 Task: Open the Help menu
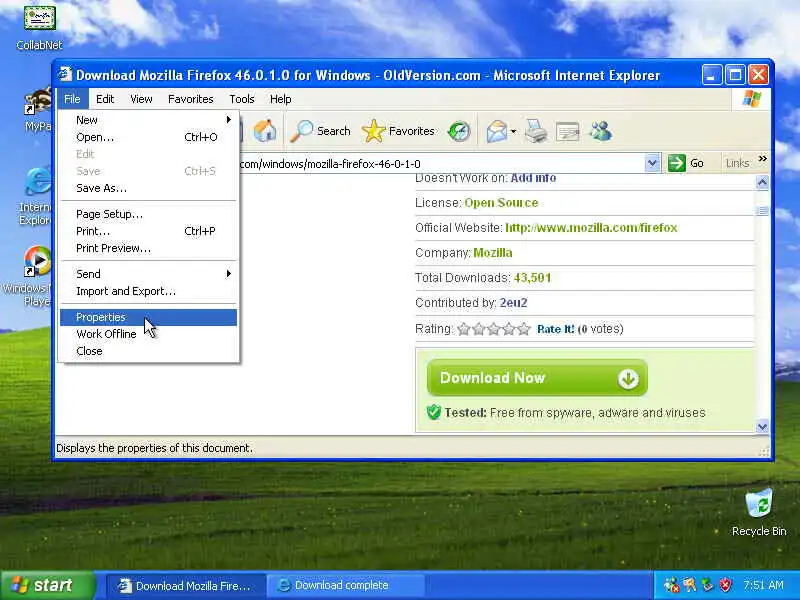click(280, 99)
